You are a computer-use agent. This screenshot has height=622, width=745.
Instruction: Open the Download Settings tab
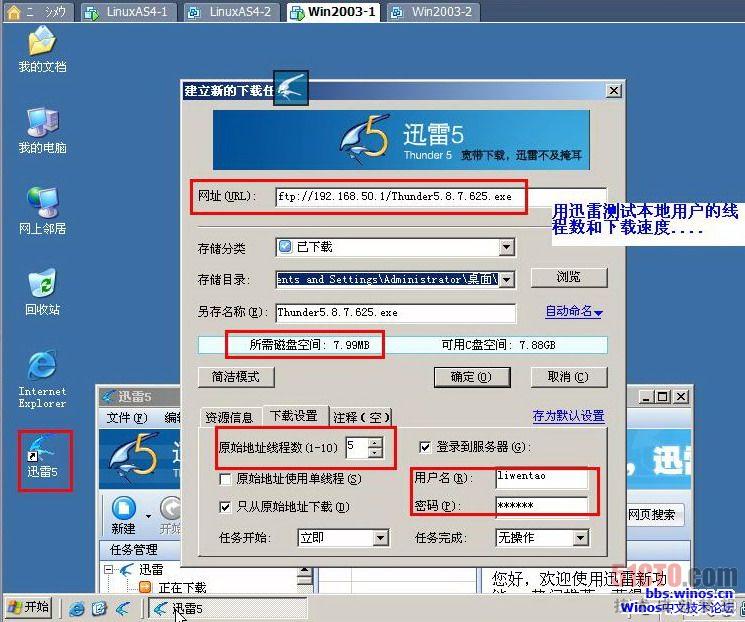[294, 416]
